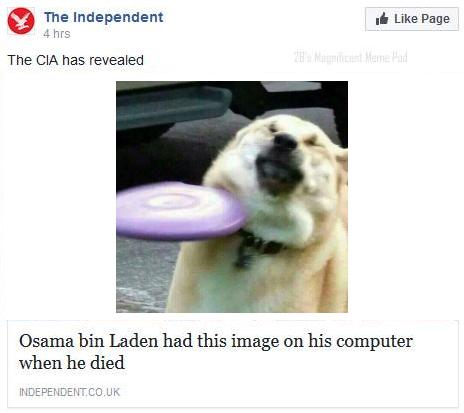Click the words when he died in headline
The width and height of the screenshot is (464, 413).
click(x=72, y=363)
